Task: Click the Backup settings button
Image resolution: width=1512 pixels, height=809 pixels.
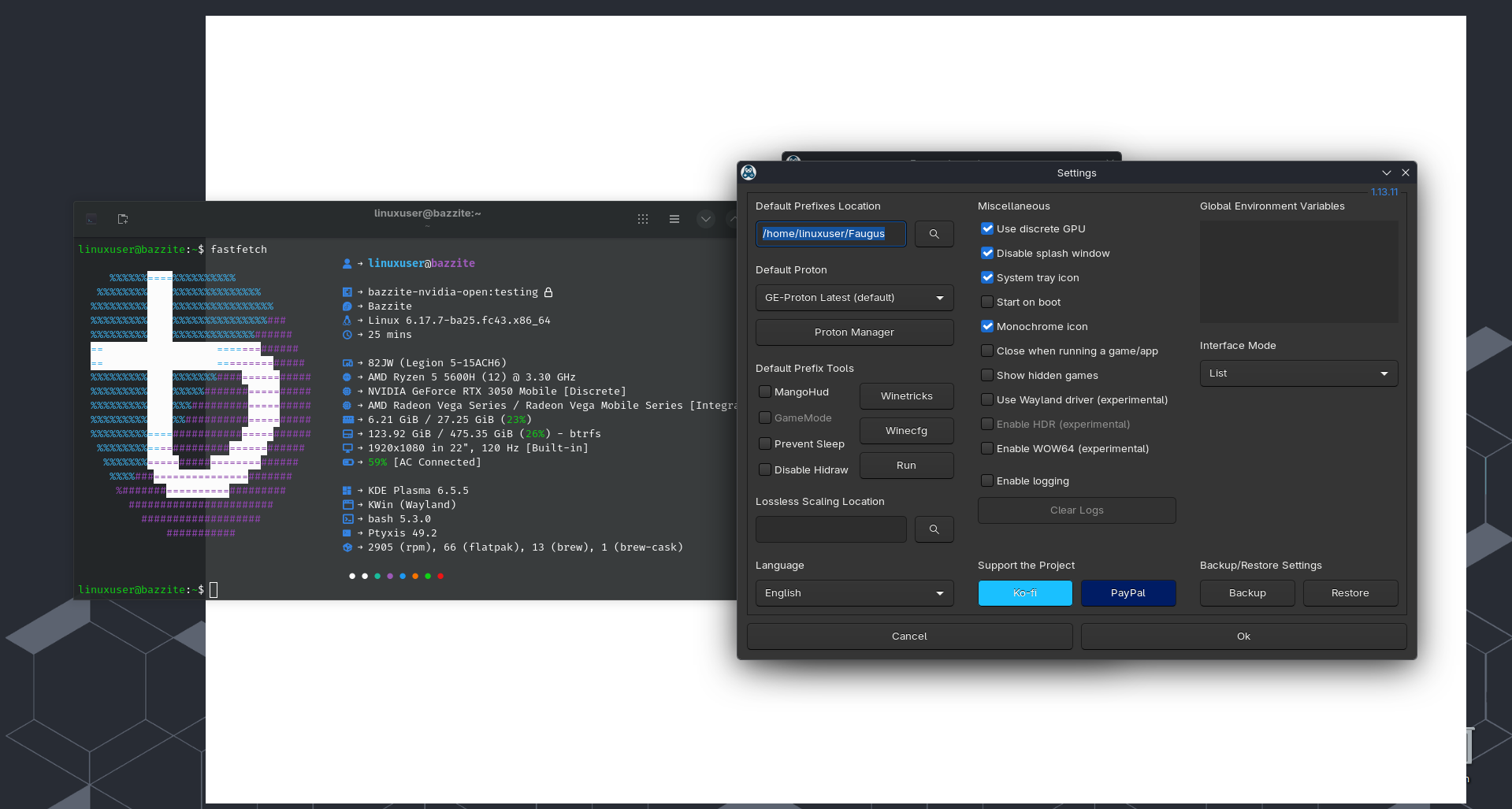Action: click(1247, 593)
